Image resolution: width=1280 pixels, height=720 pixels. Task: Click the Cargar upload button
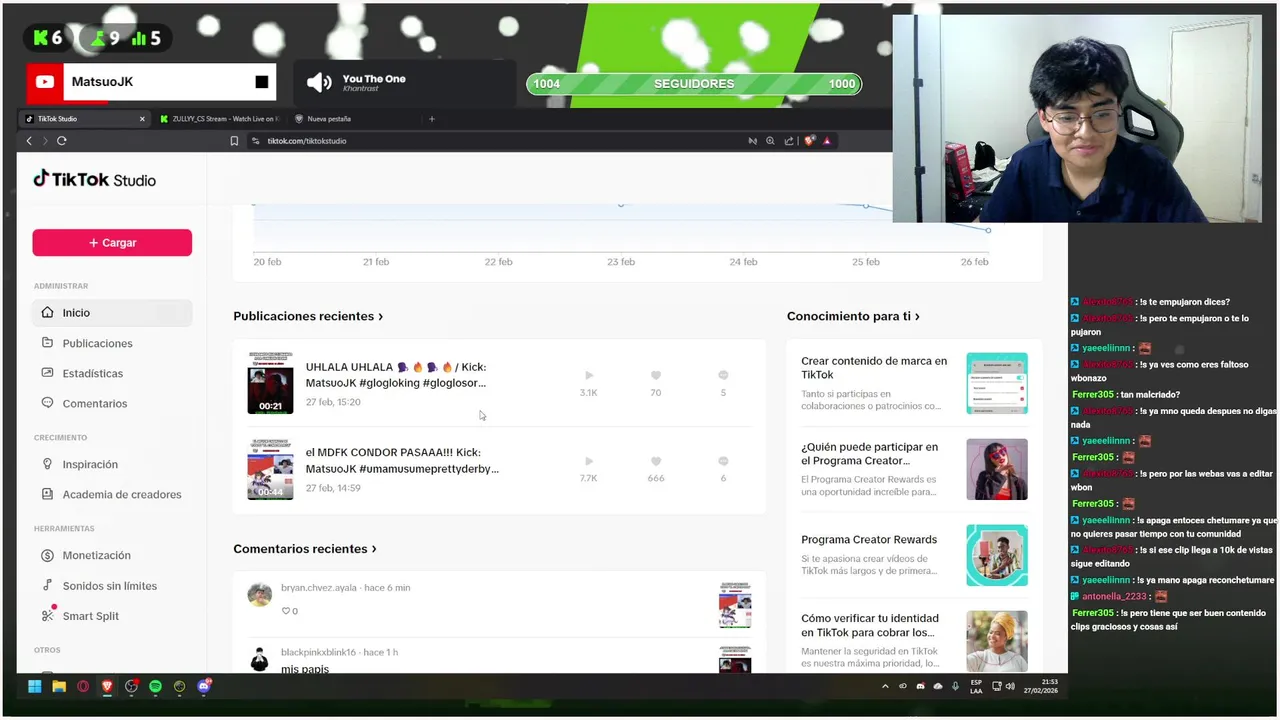click(x=112, y=242)
